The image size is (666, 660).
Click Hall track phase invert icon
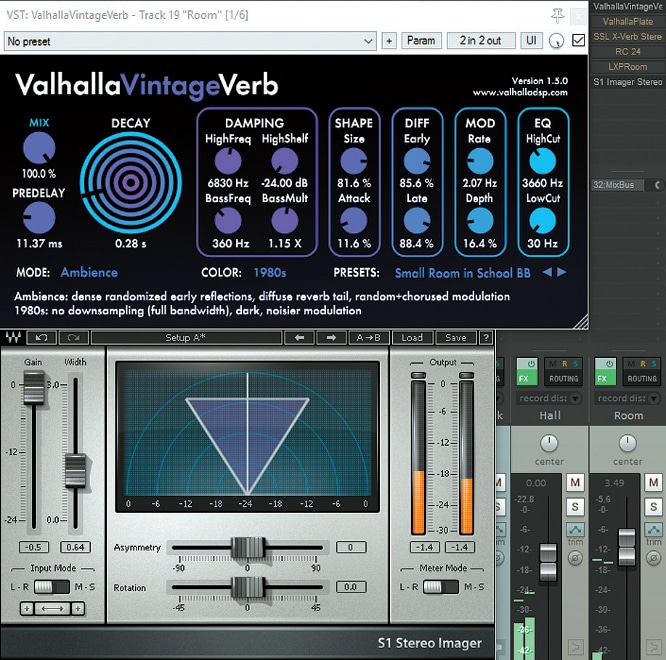point(576,558)
